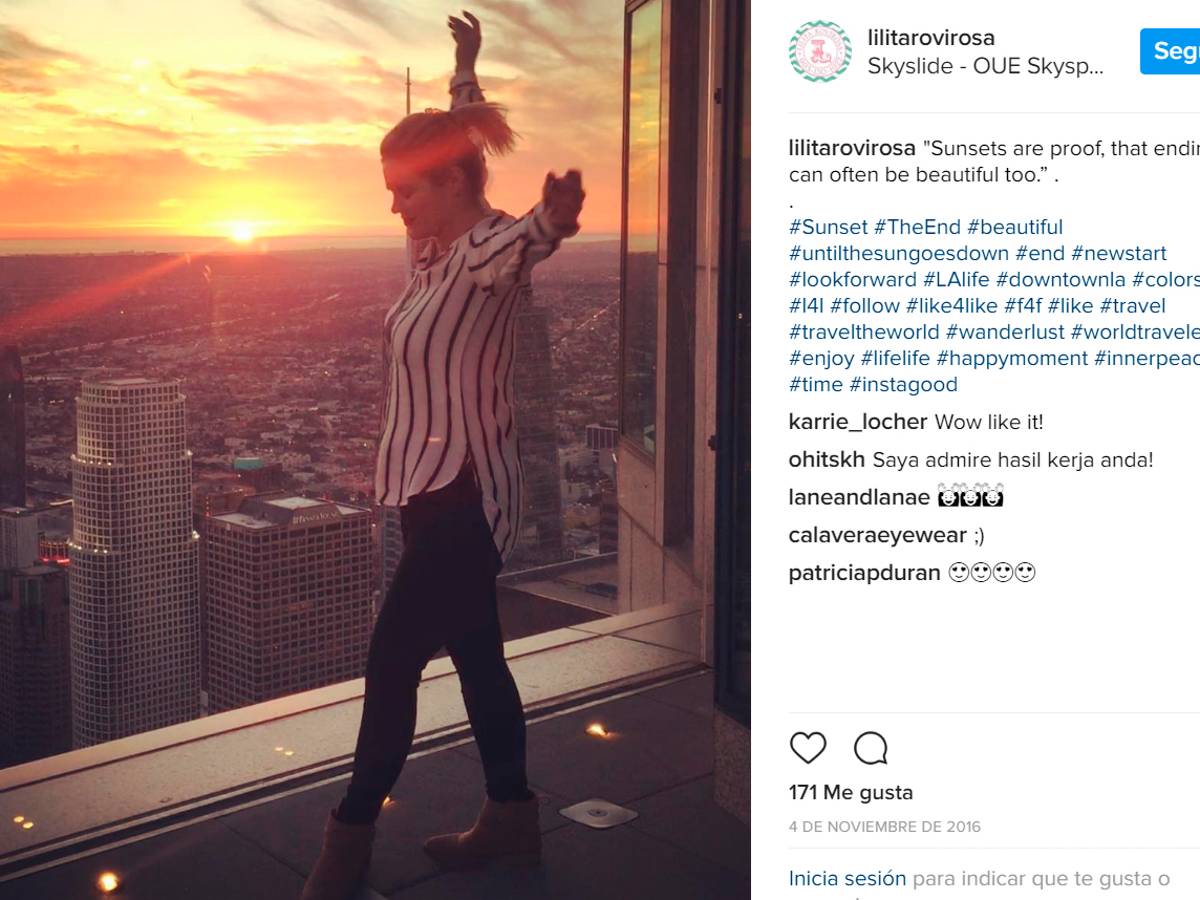Image resolution: width=1200 pixels, height=900 pixels.
Task: Open the #downtownla hashtag
Action: tap(1060, 279)
